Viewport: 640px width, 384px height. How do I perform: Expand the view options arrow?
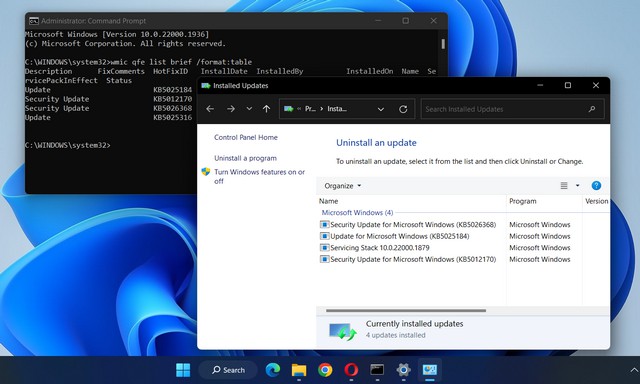578,186
